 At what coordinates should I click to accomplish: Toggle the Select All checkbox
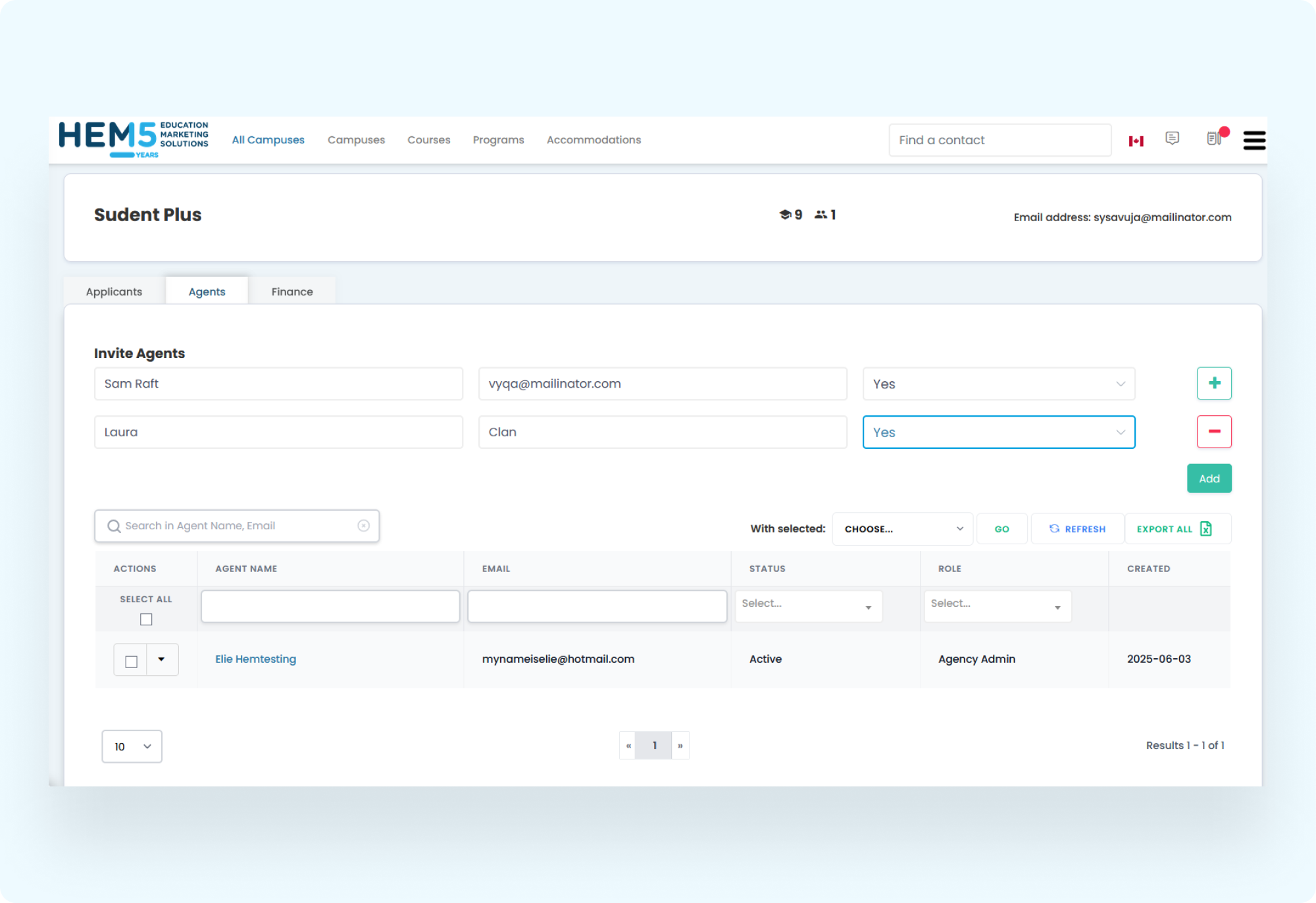coord(146,619)
